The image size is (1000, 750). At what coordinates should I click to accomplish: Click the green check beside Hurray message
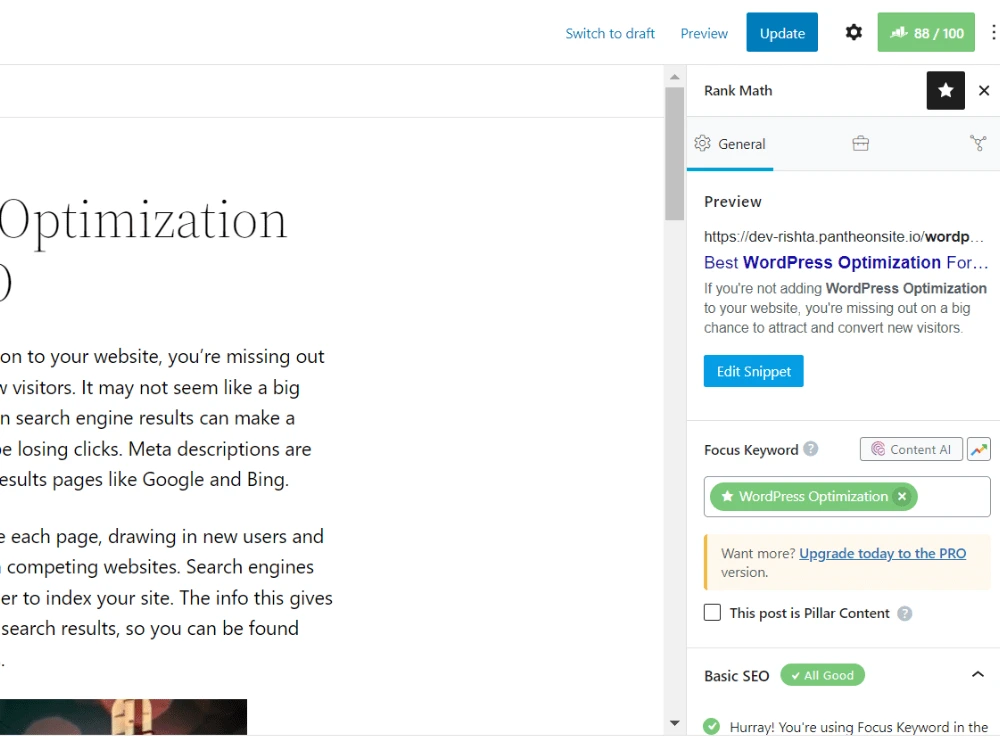(x=711, y=726)
